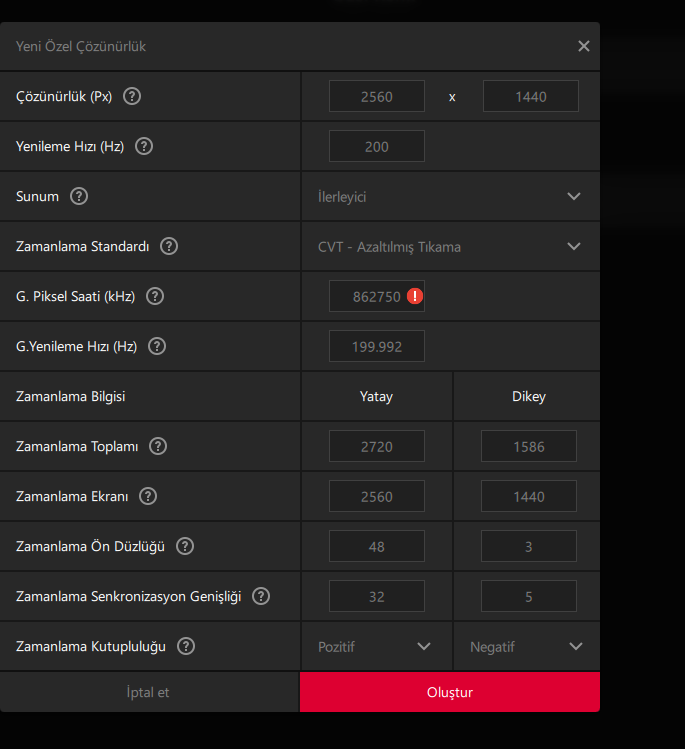Open help for Zamanlama Senkronizasyon Genişliği
Viewport: 685px width, 749px height.
pyautogui.click(x=261, y=596)
